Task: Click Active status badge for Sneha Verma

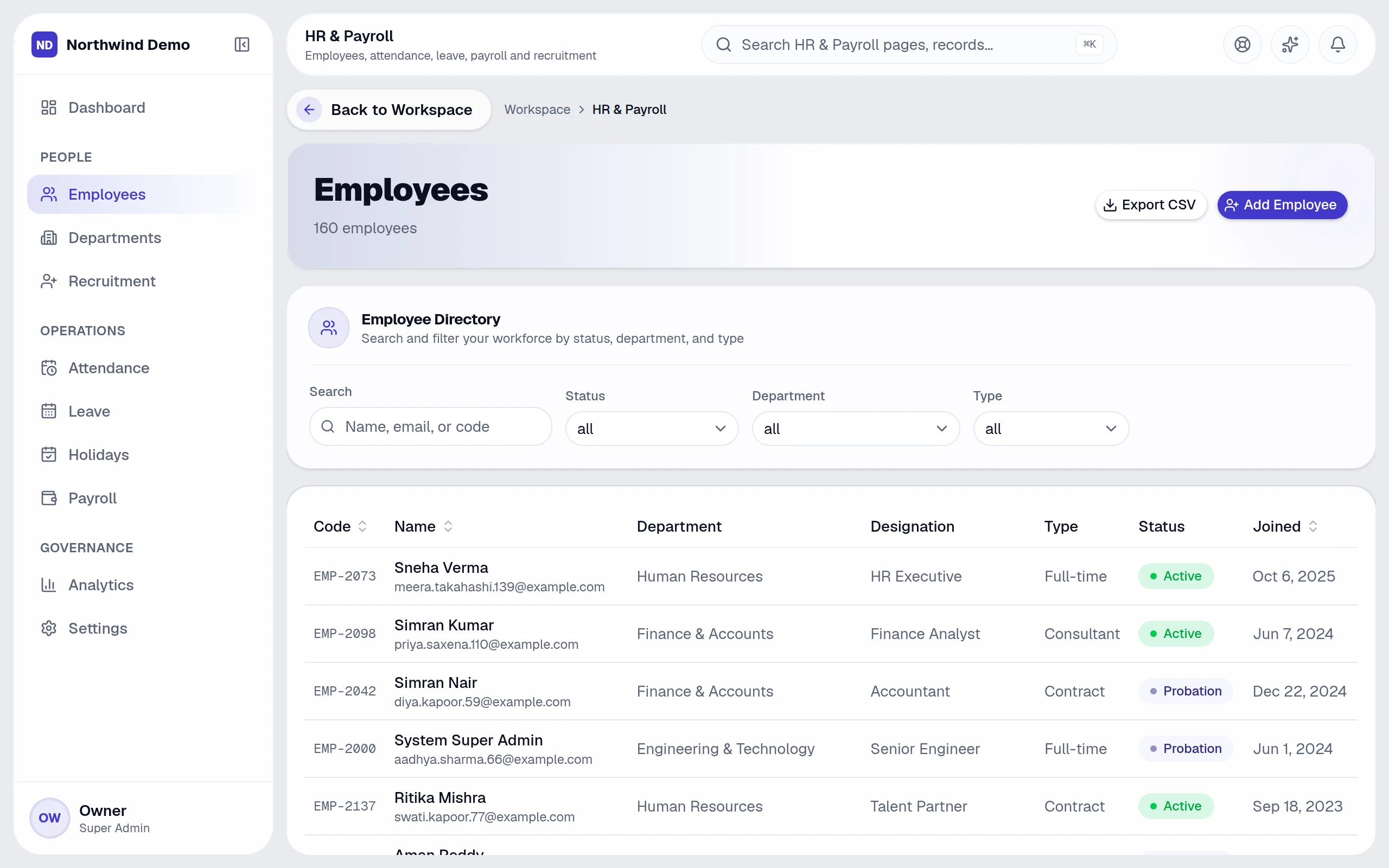Action: 1175,576
